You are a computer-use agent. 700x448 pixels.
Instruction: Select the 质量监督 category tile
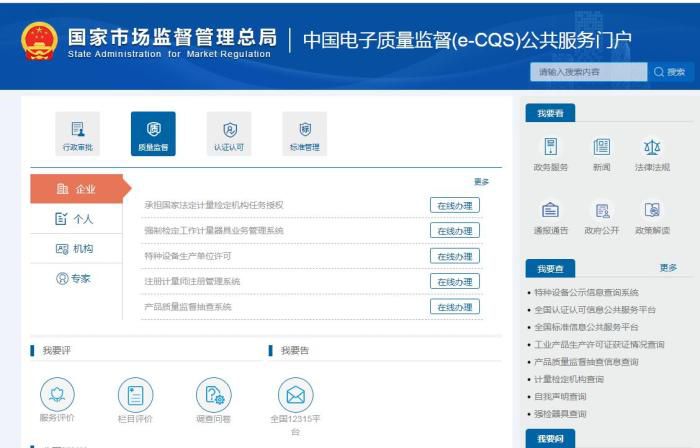[x=153, y=134]
